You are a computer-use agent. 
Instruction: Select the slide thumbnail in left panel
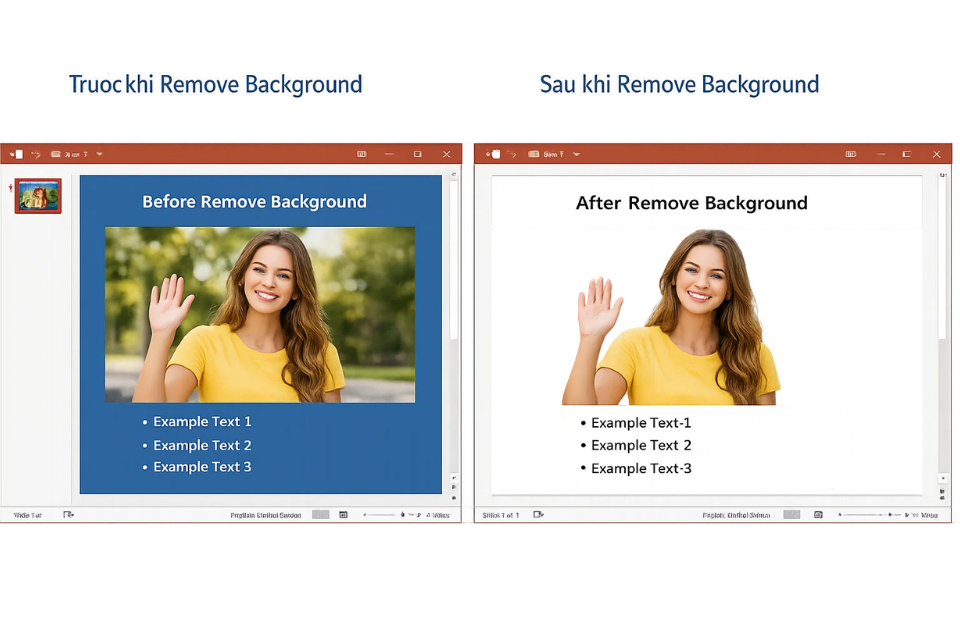pyautogui.click(x=36, y=196)
